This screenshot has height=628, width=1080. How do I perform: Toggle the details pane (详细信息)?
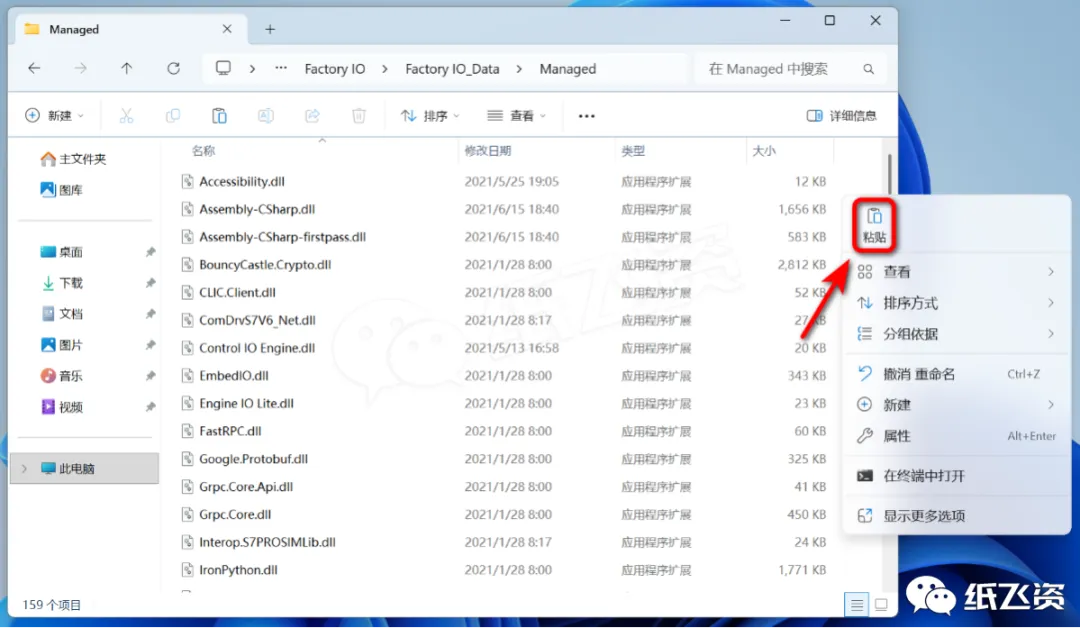tap(842, 116)
